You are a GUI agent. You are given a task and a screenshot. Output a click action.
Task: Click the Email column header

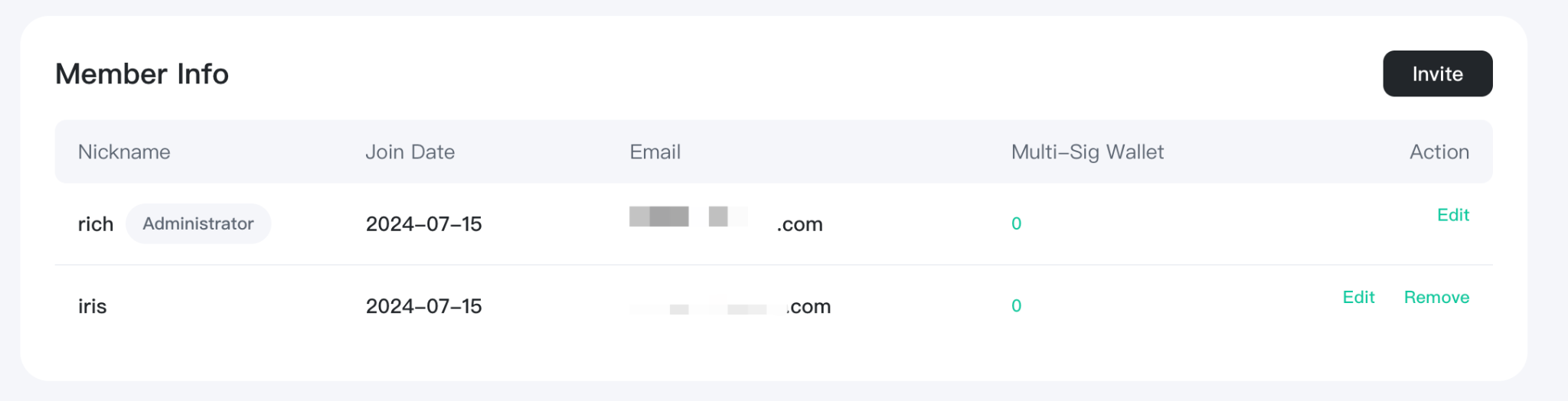coord(655,152)
